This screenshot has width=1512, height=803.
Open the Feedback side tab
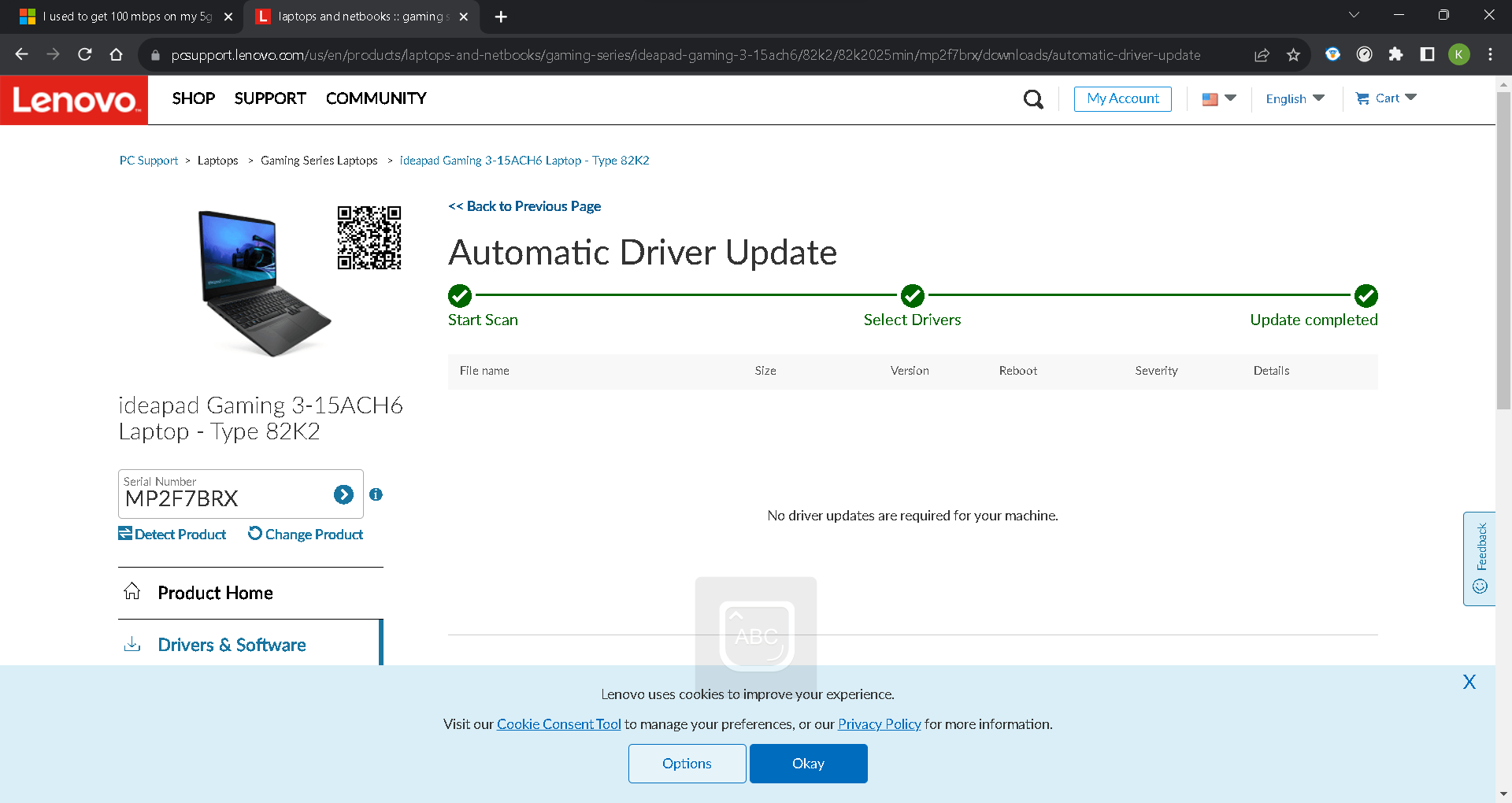point(1480,559)
